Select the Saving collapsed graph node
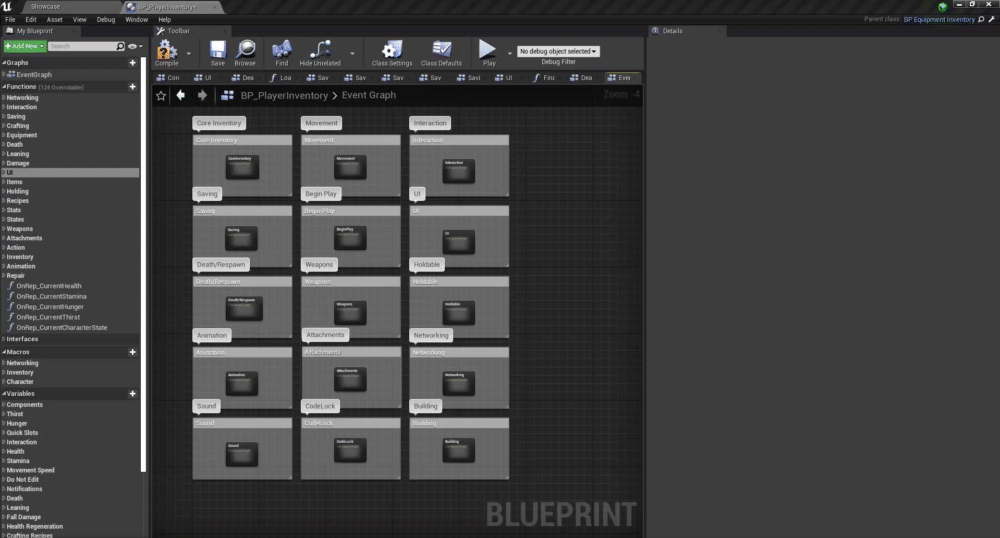Image resolution: width=1000 pixels, height=538 pixels. tap(241, 238)
